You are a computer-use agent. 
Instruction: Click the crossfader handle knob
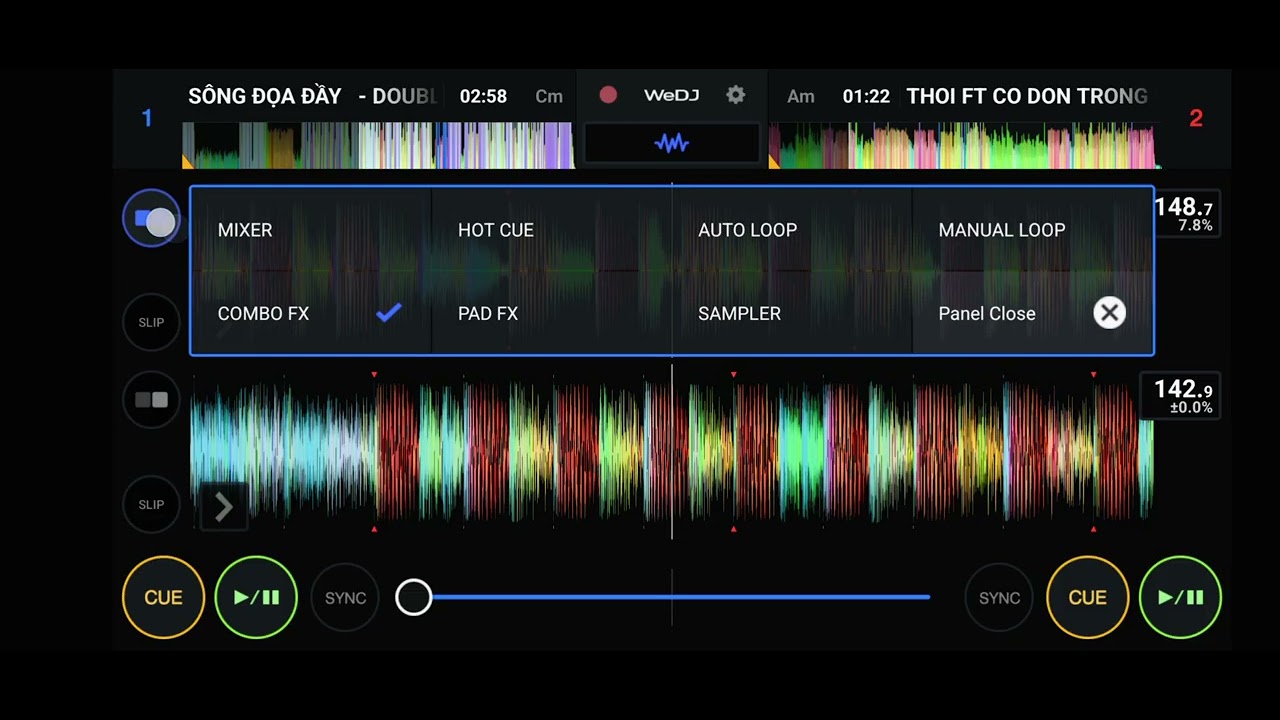point(414,597)
